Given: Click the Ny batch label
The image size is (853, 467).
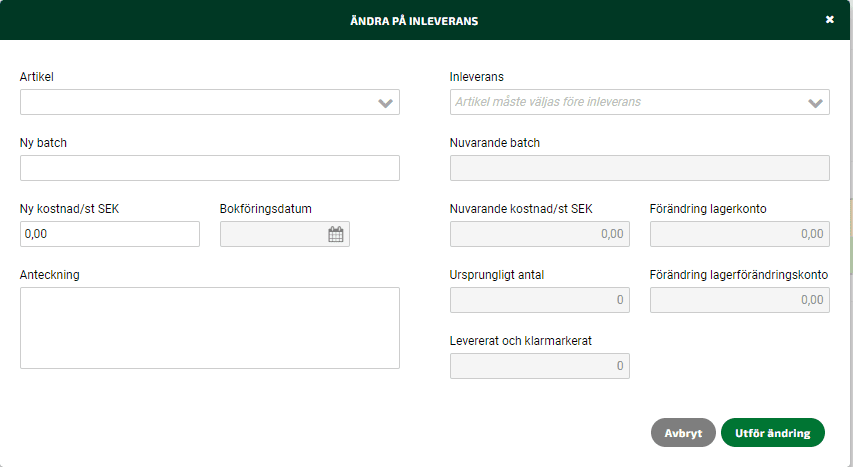Looking at the screenshot, I should click(x=44, y=143).
